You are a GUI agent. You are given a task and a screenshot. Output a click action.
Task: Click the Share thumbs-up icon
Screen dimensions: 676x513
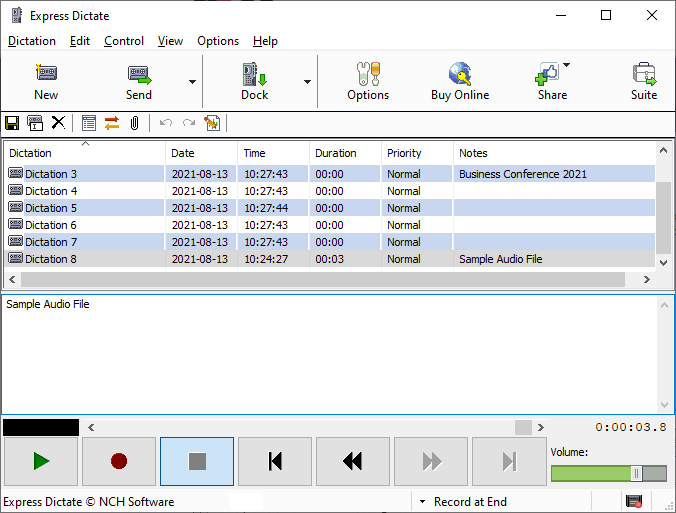coord(547,74)
